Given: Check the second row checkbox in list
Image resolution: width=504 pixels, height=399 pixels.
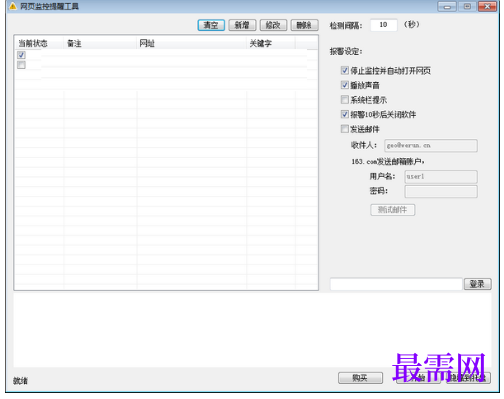Looking at the screenshot, I should [x=21, y=65].
